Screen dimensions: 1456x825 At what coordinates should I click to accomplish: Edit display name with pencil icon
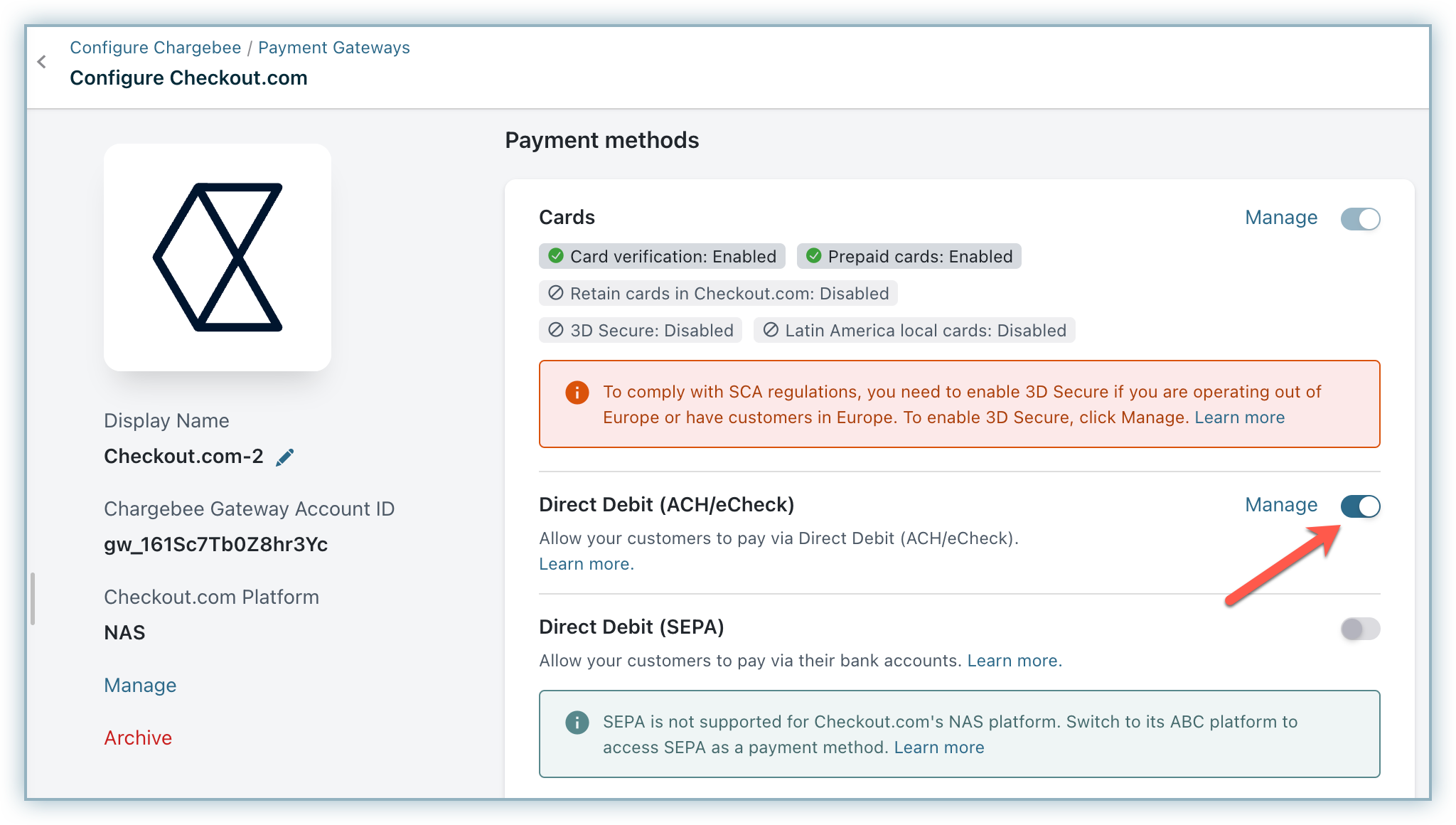[x=284, y=457]
